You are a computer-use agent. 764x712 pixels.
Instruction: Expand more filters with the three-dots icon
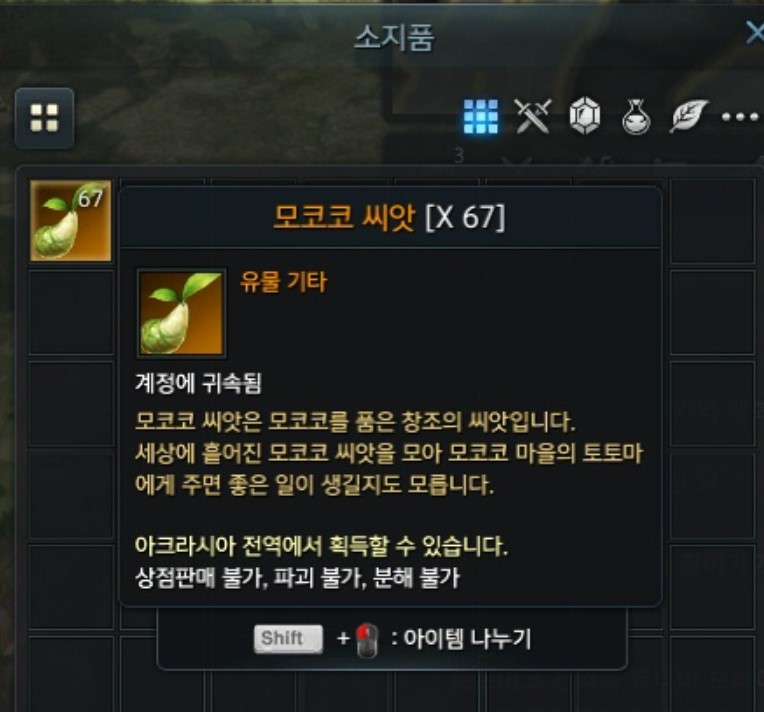click(740, 117)
